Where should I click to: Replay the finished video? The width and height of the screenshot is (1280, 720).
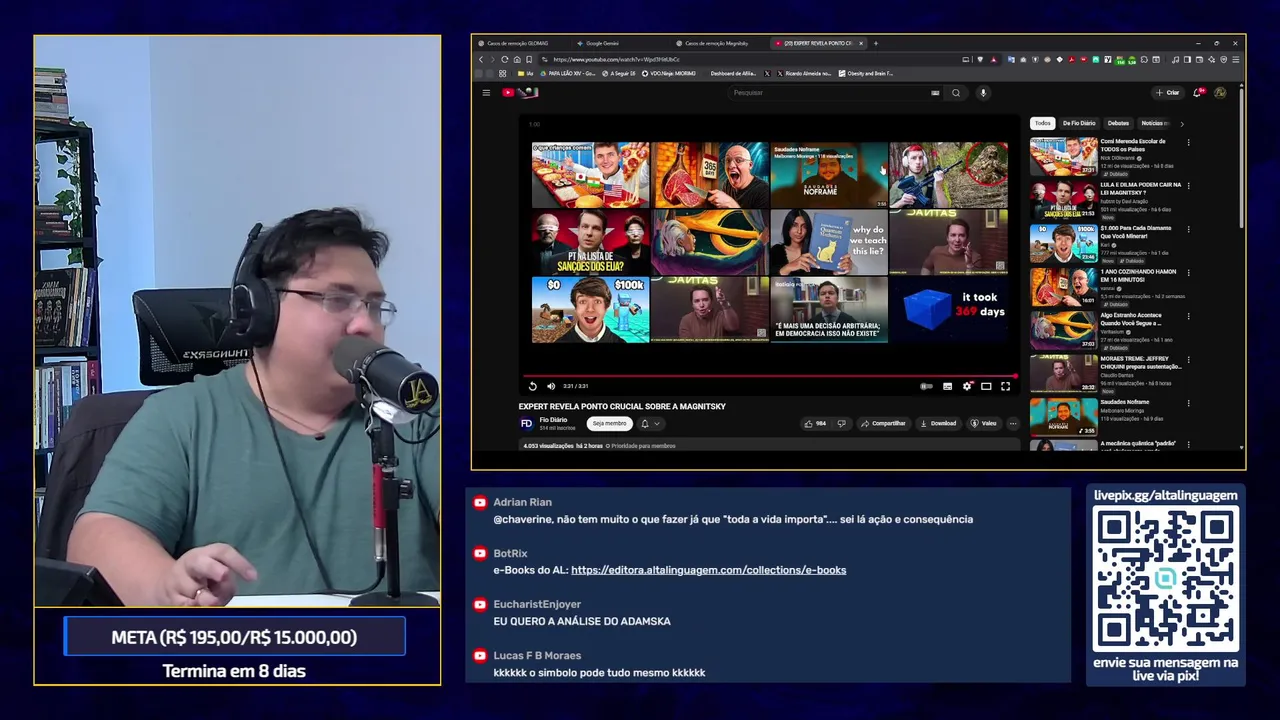[532, 386]
